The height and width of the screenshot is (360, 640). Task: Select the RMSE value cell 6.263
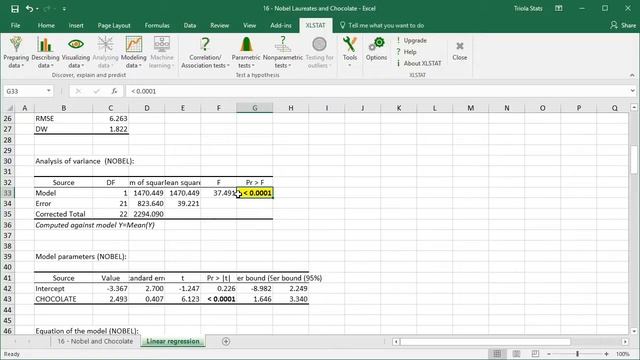tap(111, 118)
